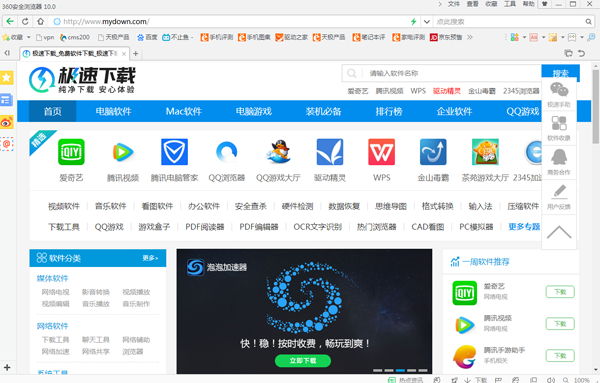600x383 pixels.
Task: Open the PDF阅读器 category link
Action: click(205, 227)
